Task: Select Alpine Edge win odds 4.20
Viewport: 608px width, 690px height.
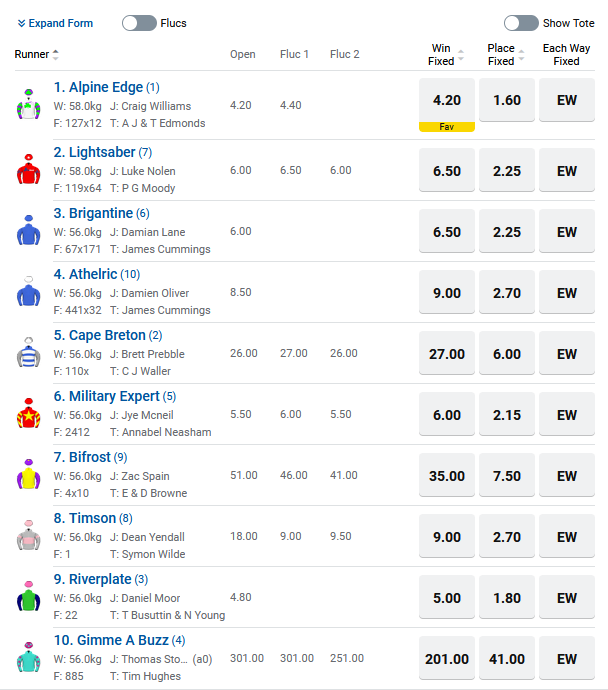Action: (x=447, y=100)
